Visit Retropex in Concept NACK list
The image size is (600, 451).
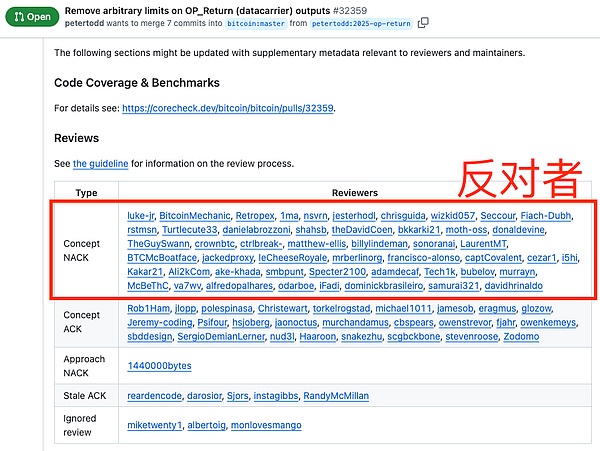pos(254,215)
